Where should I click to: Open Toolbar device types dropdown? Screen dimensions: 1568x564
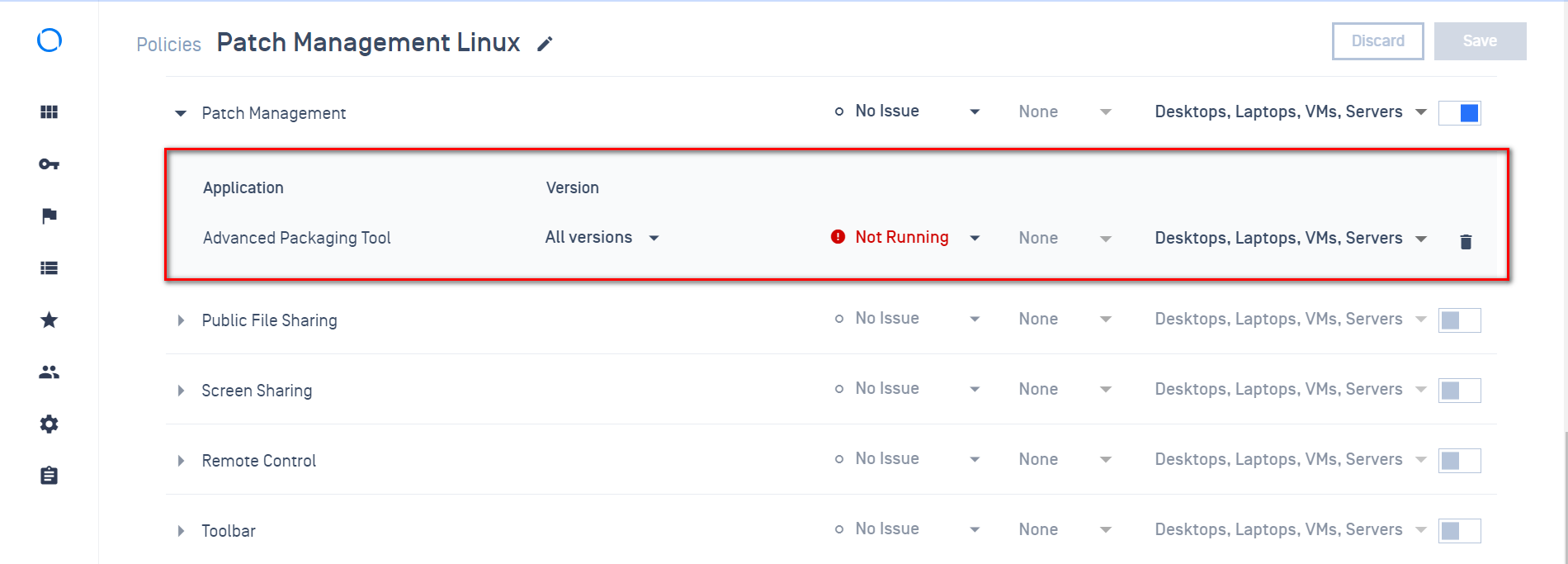click(1291, 530)
